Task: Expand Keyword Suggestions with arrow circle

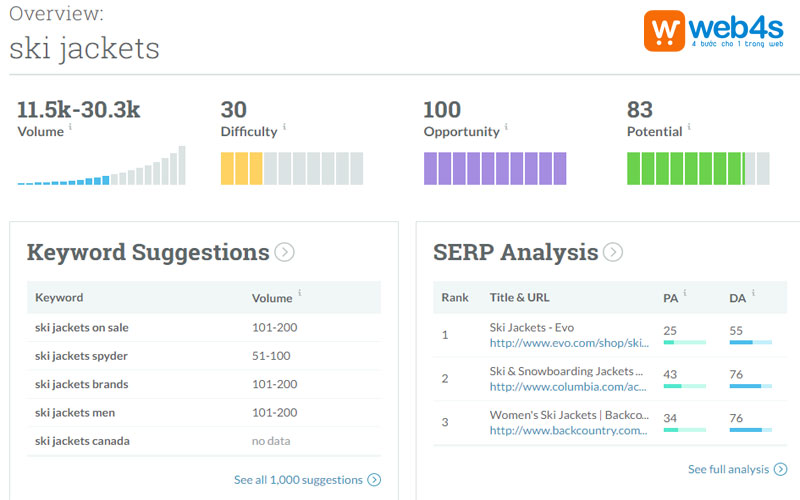Action: [284, 252]
